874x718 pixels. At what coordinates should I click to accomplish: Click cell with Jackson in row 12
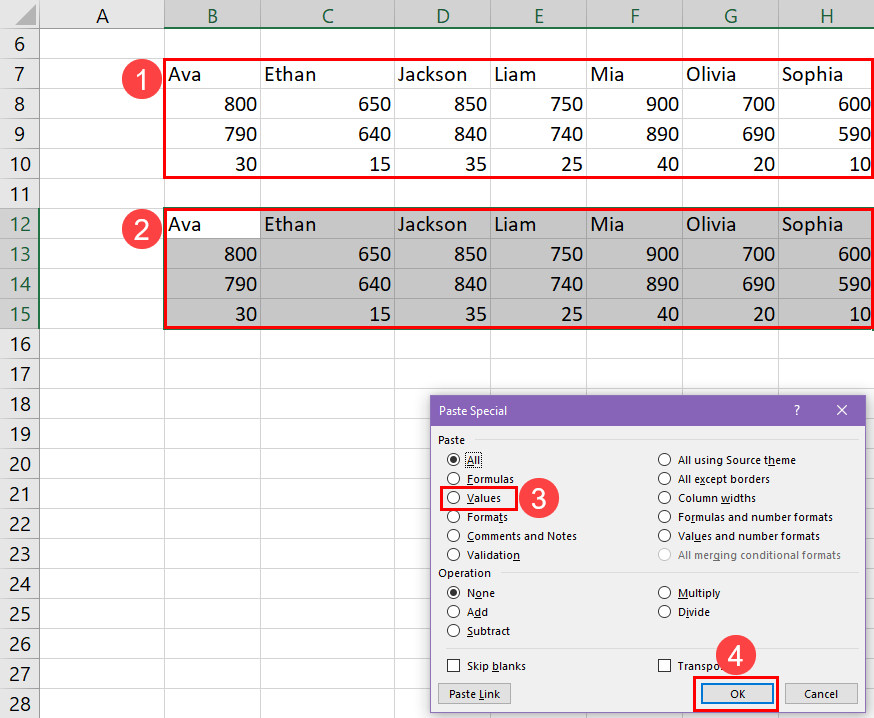[443, 224]
